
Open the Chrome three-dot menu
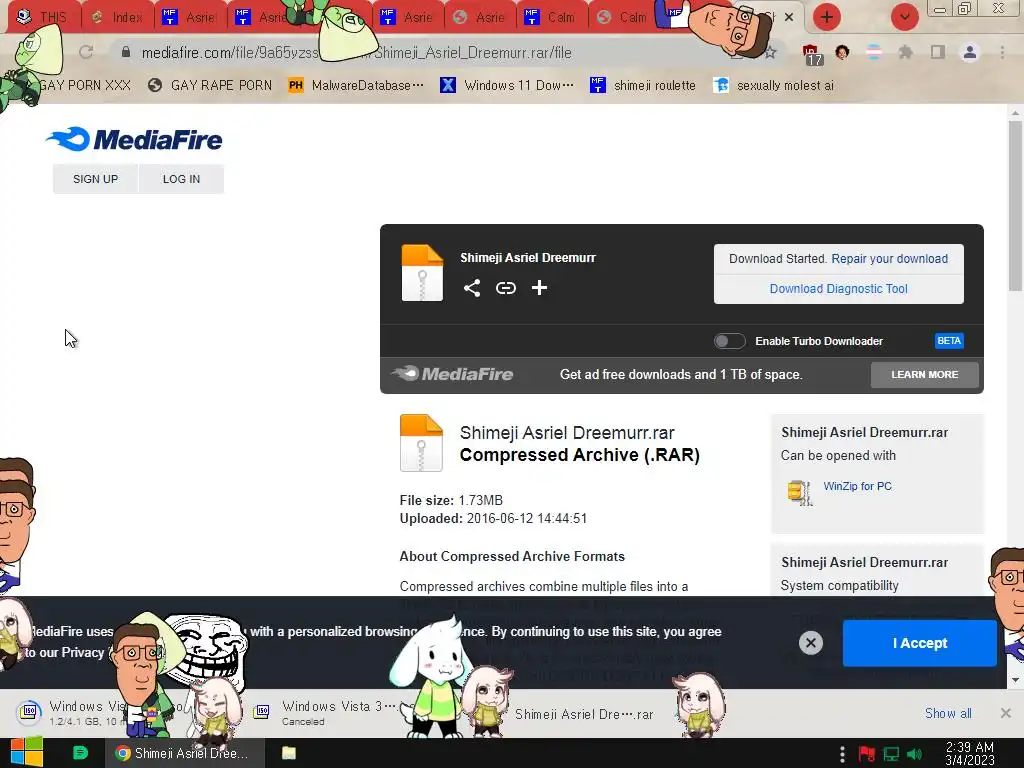[1002, 52]
